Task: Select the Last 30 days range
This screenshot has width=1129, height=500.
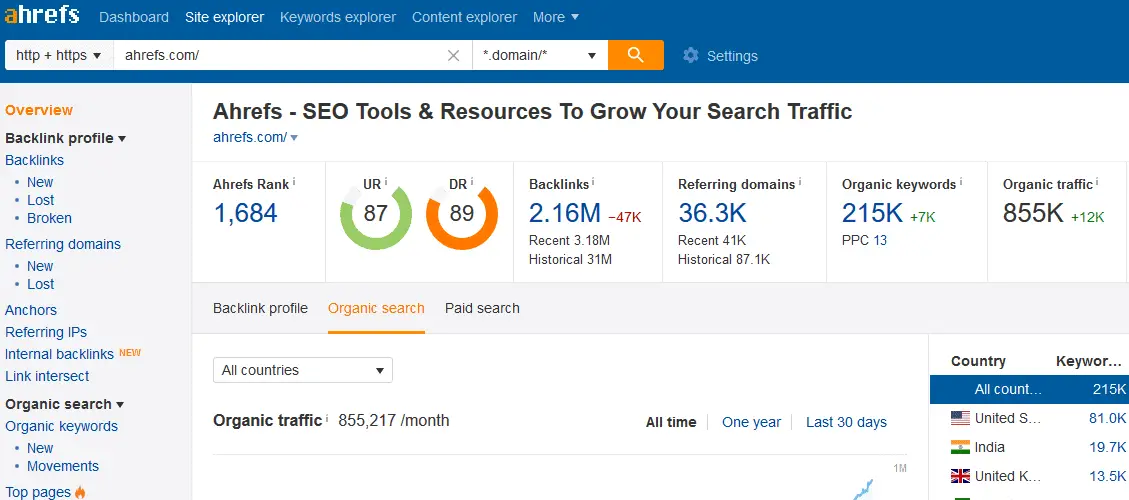Action: [847, 422]
